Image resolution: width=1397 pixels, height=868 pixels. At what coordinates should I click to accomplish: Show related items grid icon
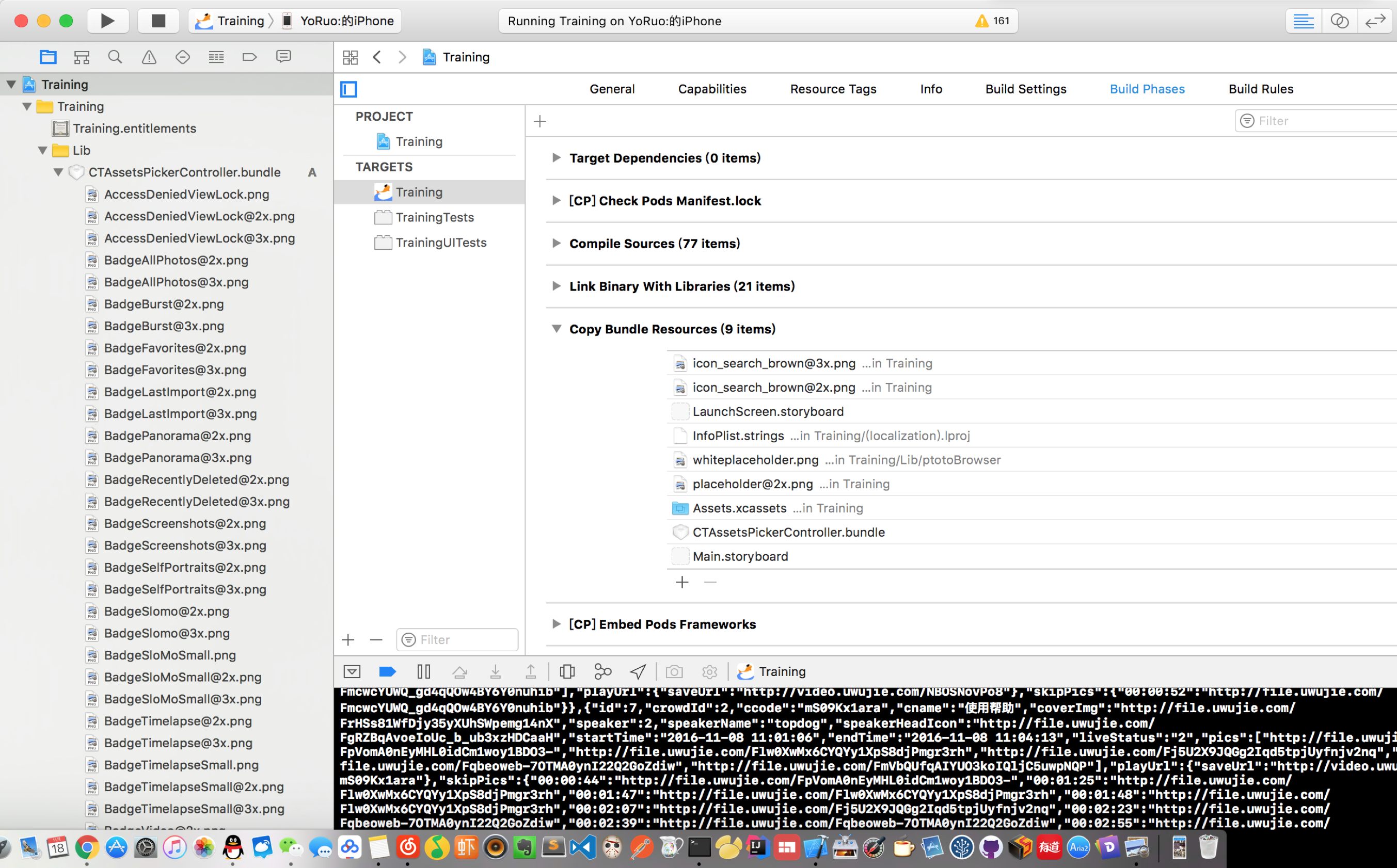pos(350,57)
